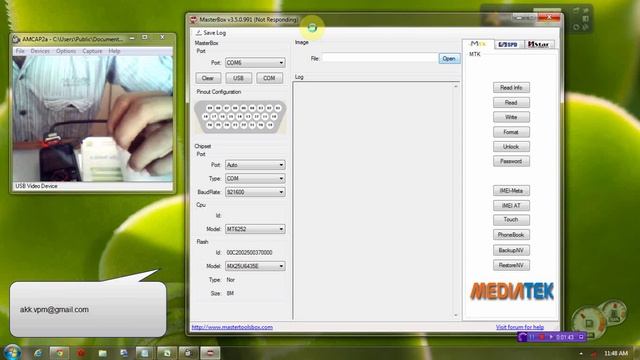Click the Log scrollbar up arrow

pos(456,86)
